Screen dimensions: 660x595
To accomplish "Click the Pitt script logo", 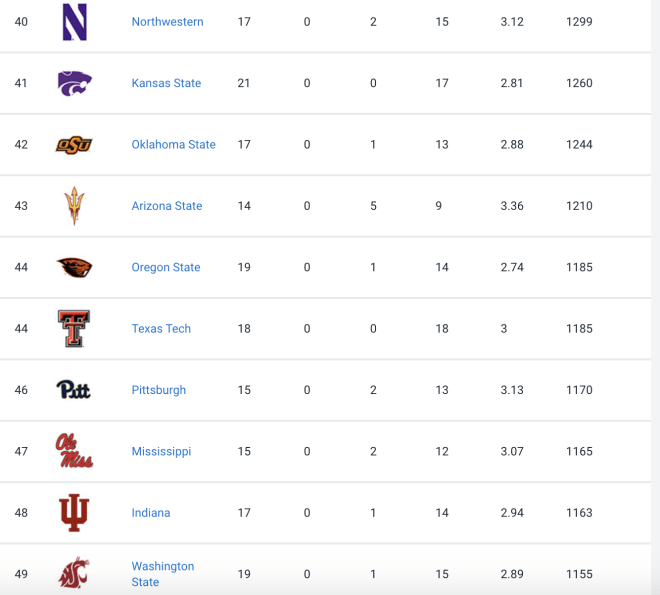I will click(x=74, y=390).
